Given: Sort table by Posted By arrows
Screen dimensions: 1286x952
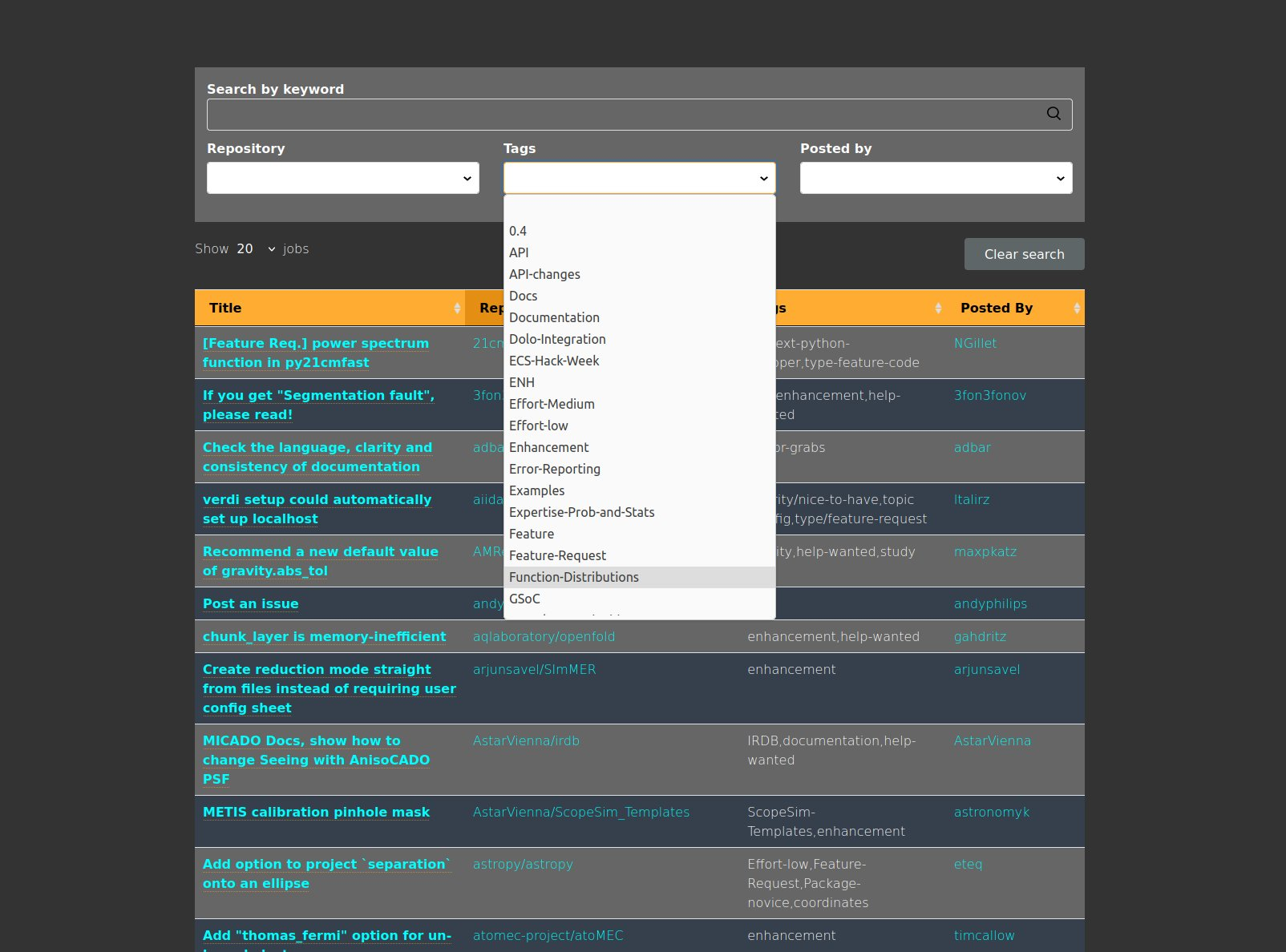Looking at the screenshot, I should pyautogui.click(x=1076, y=309).
